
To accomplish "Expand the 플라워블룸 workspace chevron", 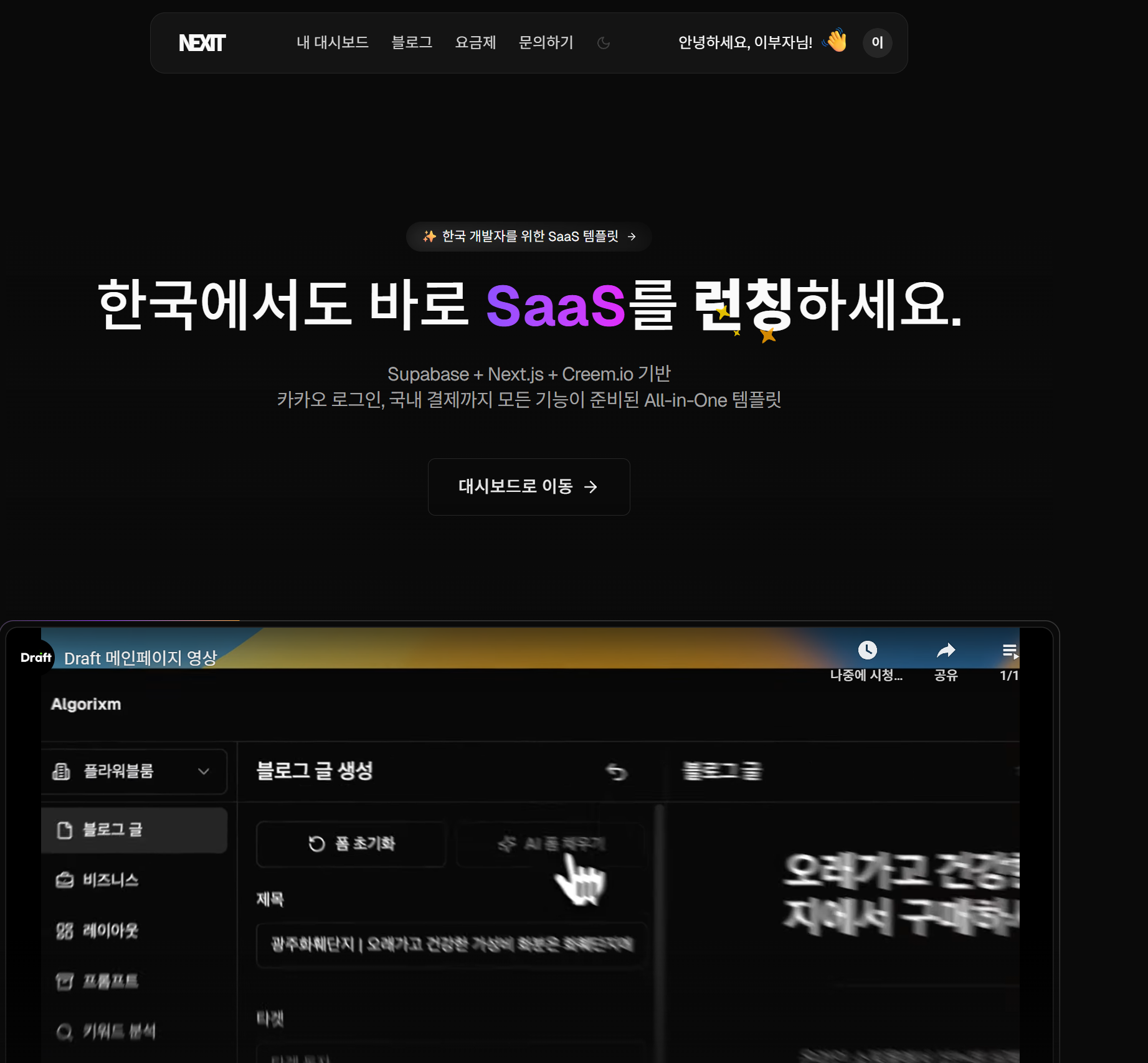I will tap(204, 772).
